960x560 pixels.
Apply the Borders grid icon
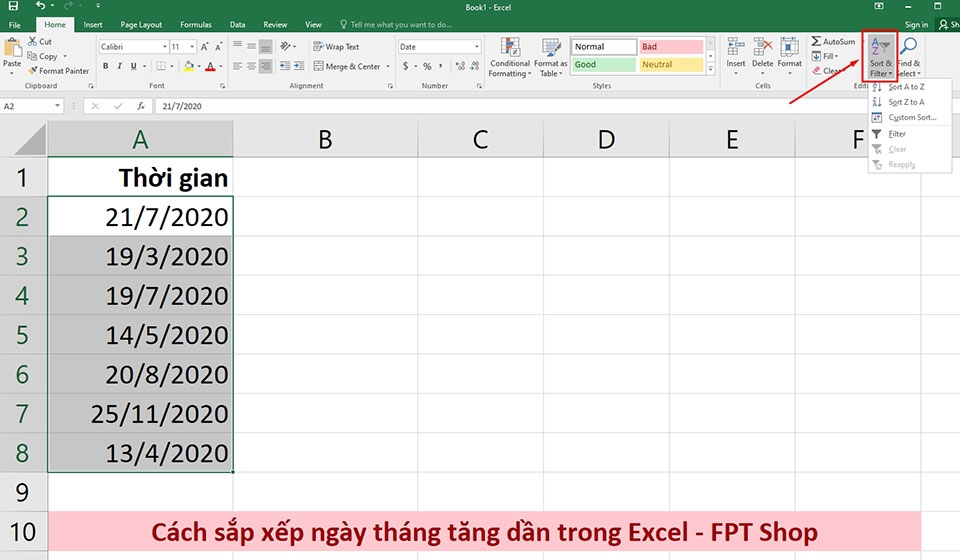[x=160, y=66]
